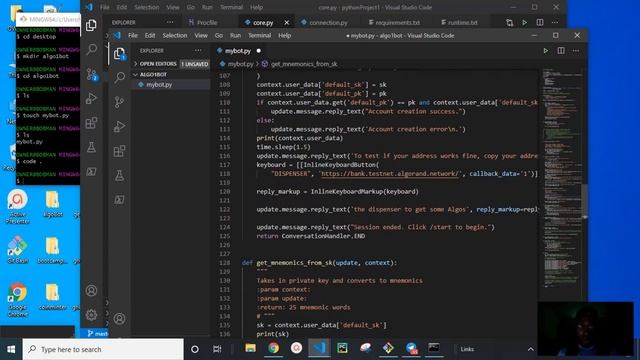This screenshot has height=360, width=640.
Task: Click Open Changes icon in back pythonProject1 window
Action: [x=509, y=22]
